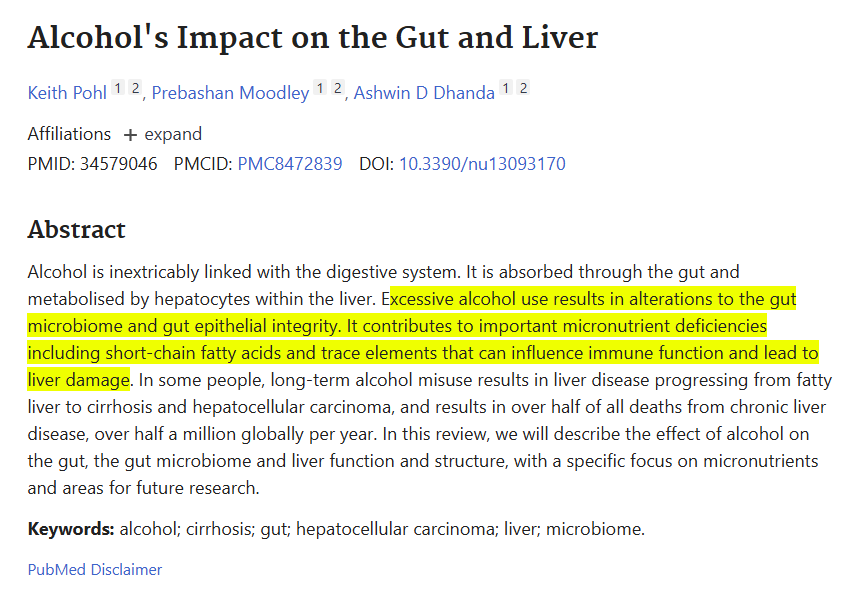Click affiliation 1 badge after Keith Pohl

tap(118, 89)
